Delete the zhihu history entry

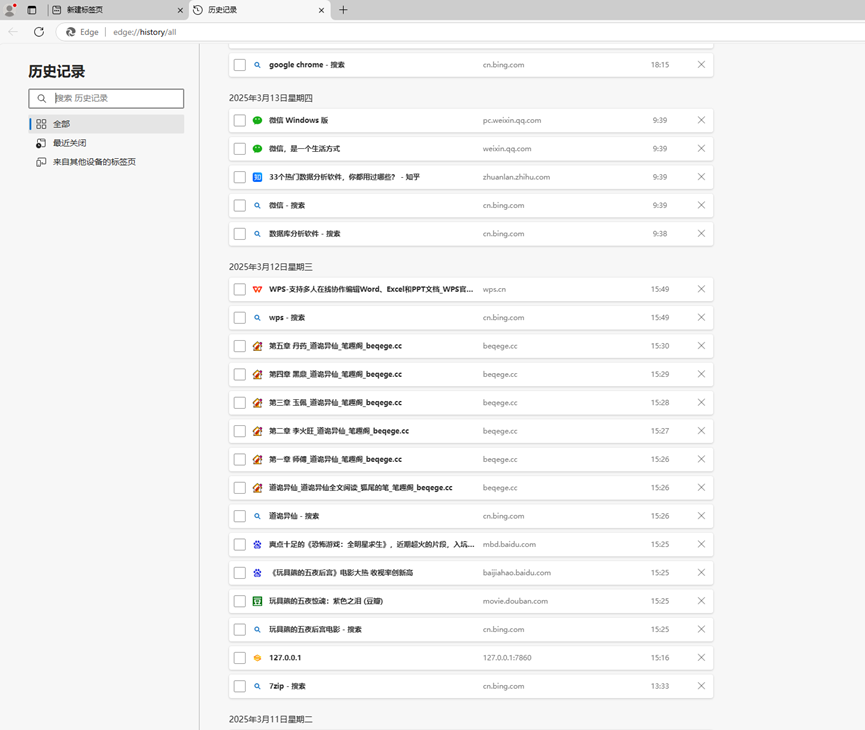point(701,177)
